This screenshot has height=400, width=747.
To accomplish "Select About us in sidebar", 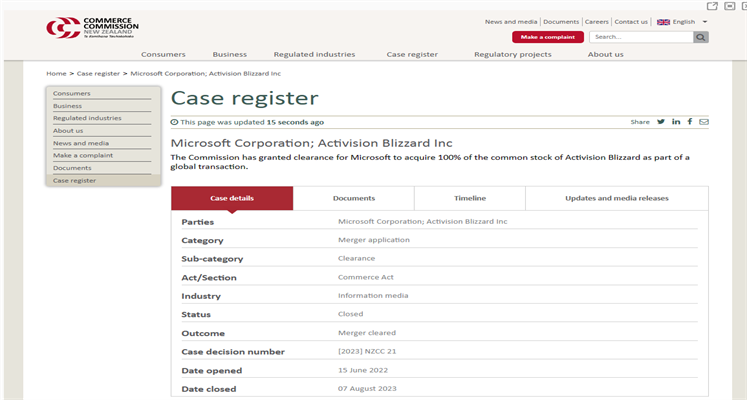I will click(68, 130).
